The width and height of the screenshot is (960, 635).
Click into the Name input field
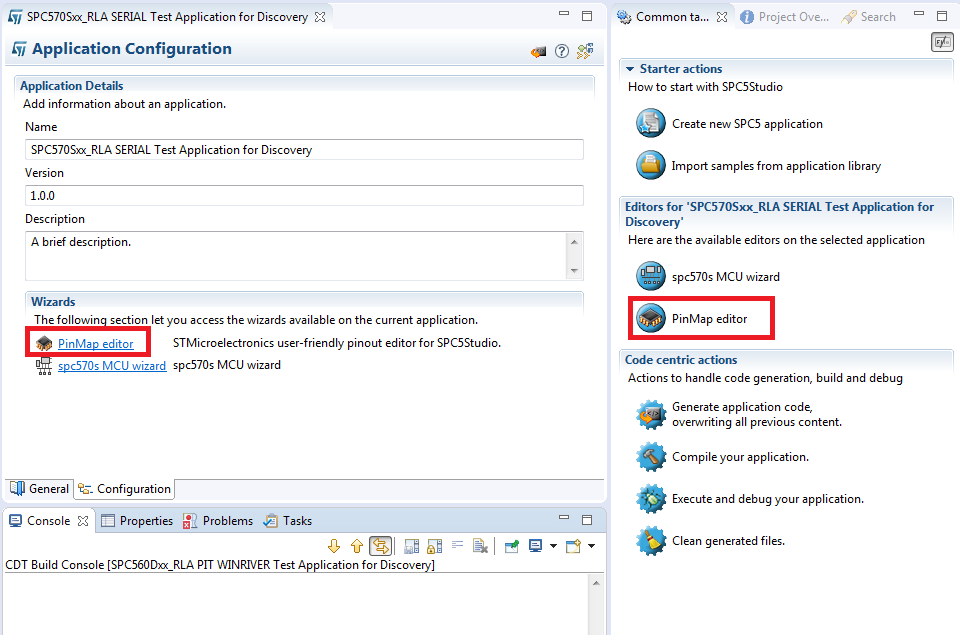pos(304,150)
